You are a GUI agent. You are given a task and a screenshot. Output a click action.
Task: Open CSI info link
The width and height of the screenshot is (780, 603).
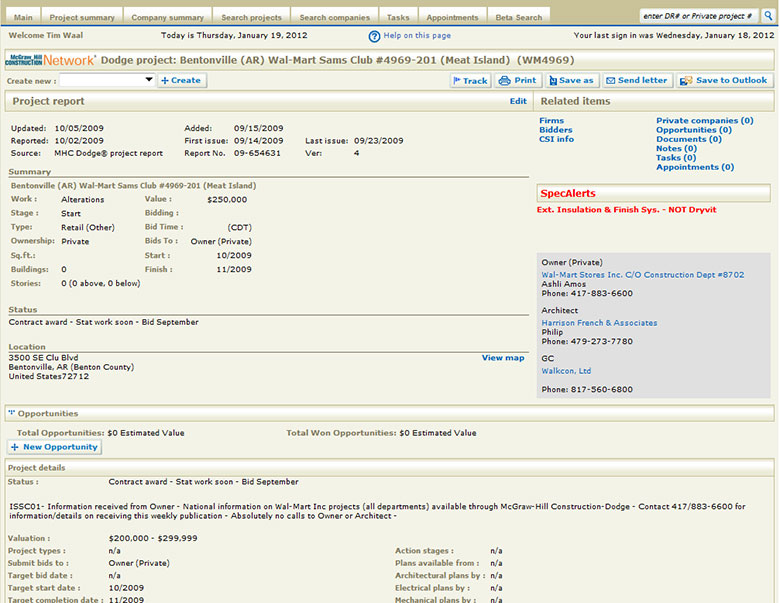click(556, 139)
